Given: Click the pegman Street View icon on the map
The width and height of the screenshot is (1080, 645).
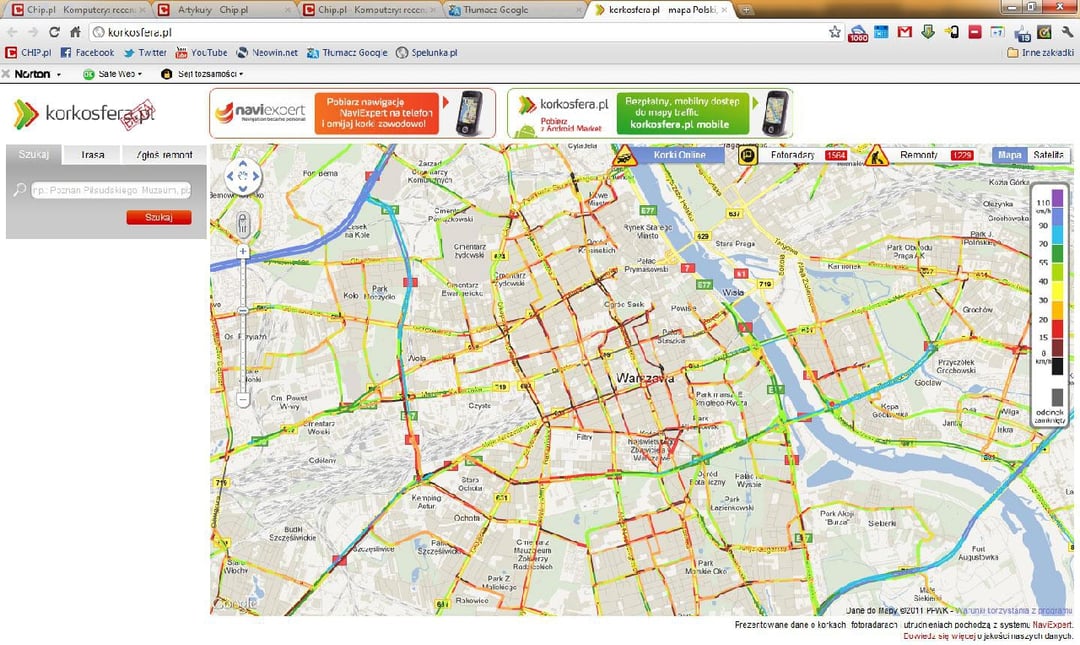Looking at the screenshot, I should point(242,222).
